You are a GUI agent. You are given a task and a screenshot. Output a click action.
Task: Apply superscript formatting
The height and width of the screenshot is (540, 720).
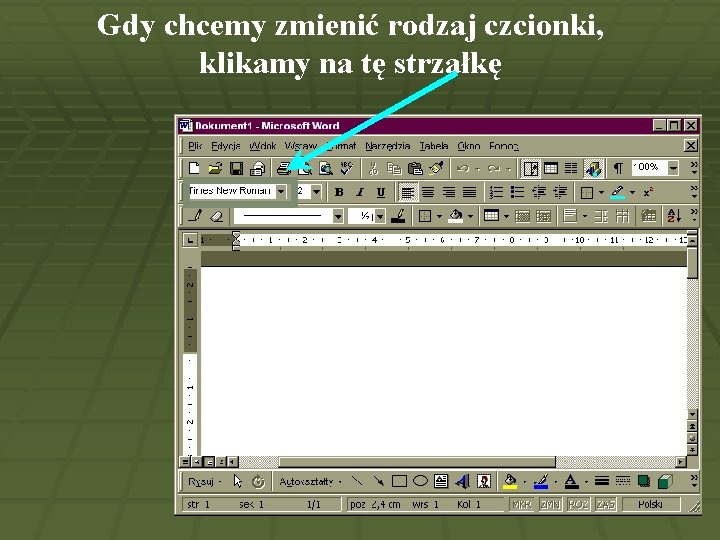pyautogui.click(x=648, y=192)
